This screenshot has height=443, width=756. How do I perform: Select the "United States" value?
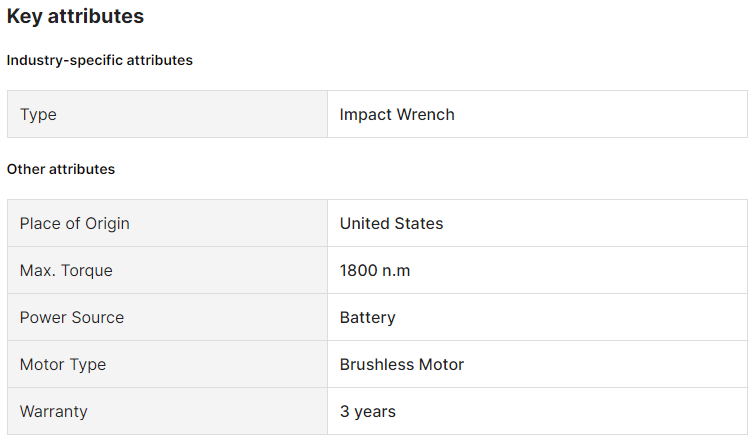click(x=391, y=224)
